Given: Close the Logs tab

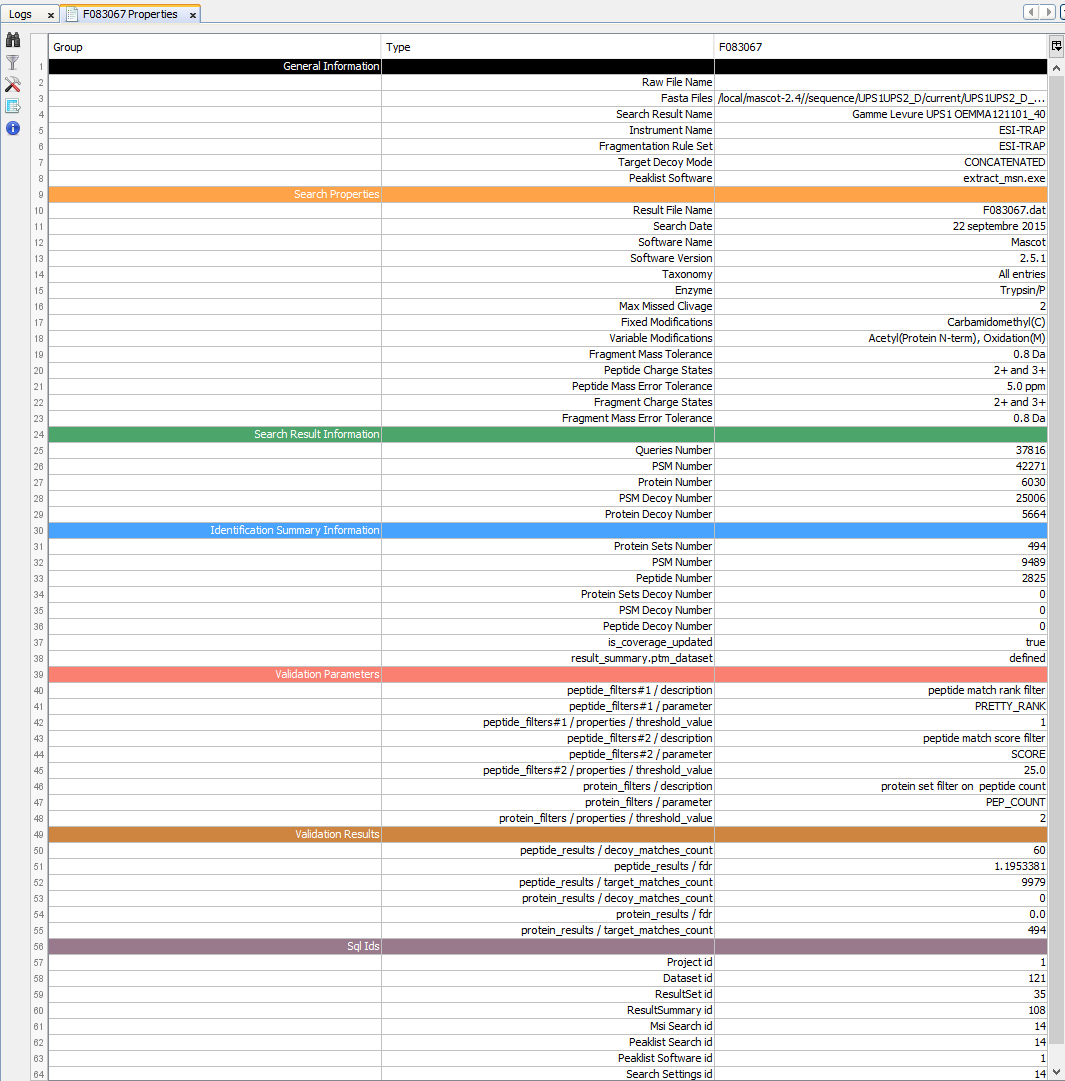Looking at the screenshot, I should (x=50, y=14).
